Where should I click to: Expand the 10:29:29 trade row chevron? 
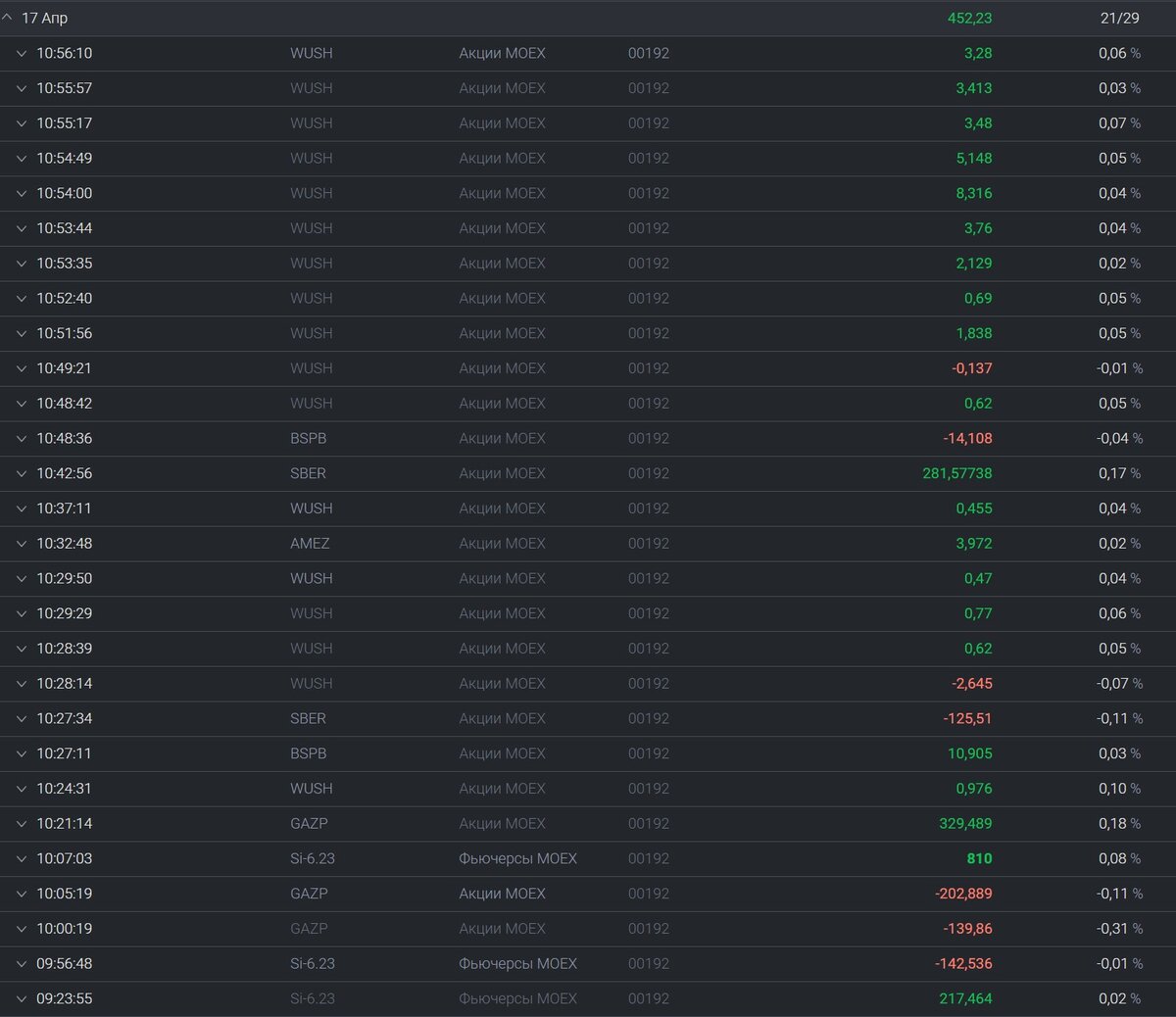[22, 613]
